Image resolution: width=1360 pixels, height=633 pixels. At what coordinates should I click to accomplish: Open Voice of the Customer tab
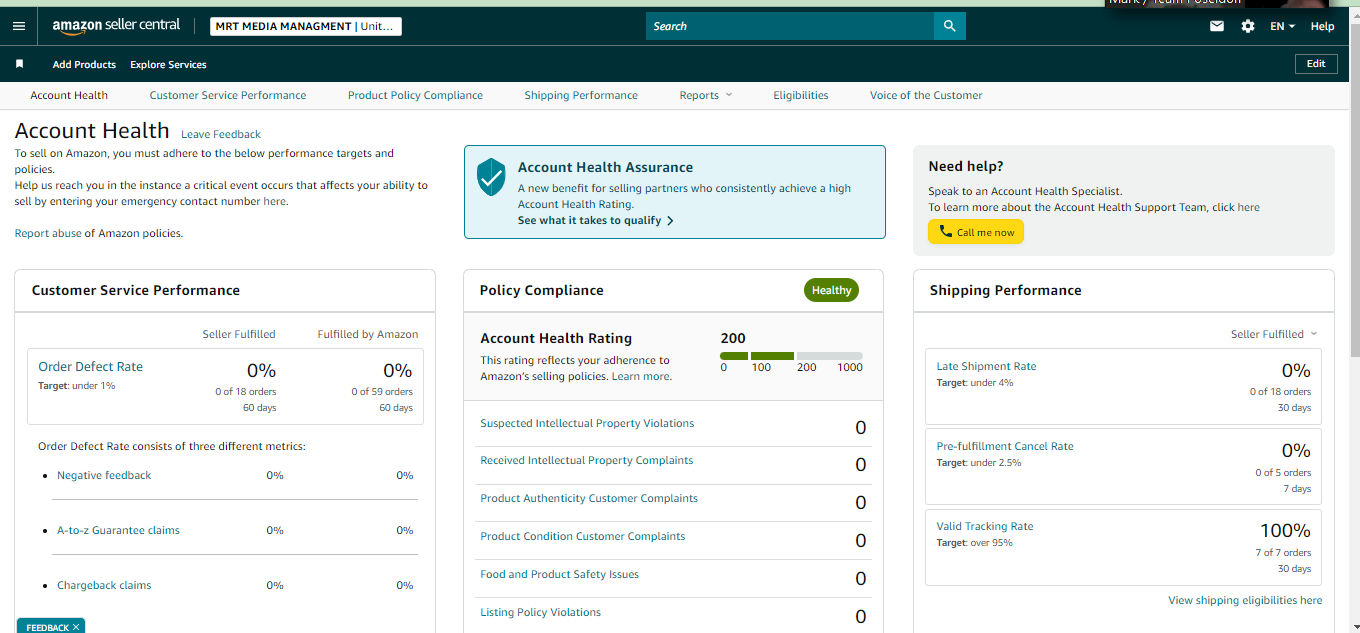pos(926,95)
